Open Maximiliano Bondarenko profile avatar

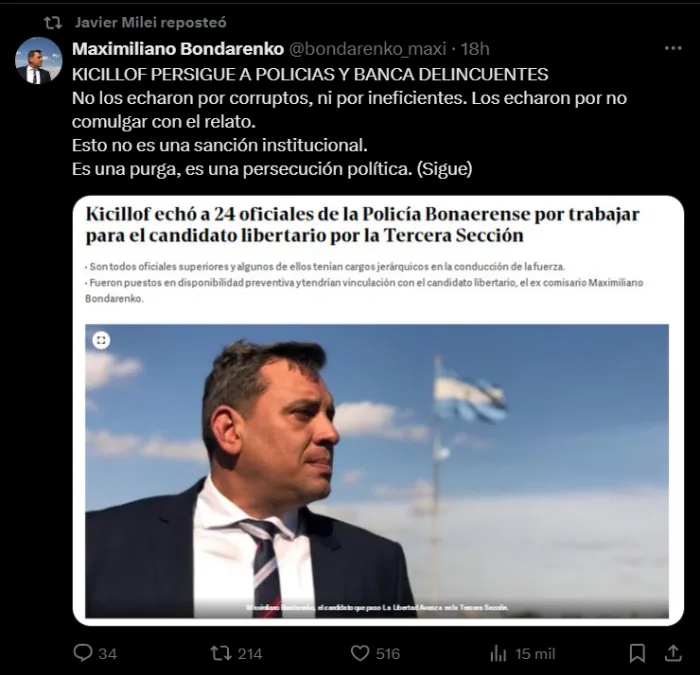38,61
